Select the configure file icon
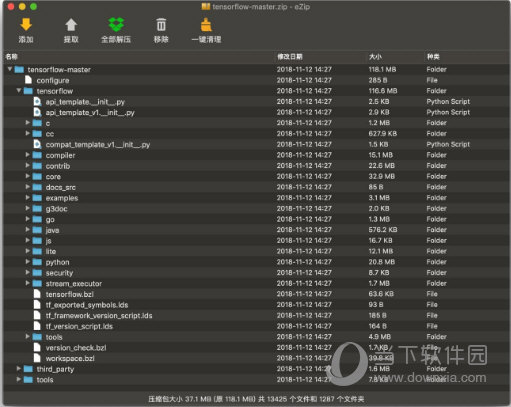This screenshot has height=407, width=511. pyautogui.click(x=29, y=80)
